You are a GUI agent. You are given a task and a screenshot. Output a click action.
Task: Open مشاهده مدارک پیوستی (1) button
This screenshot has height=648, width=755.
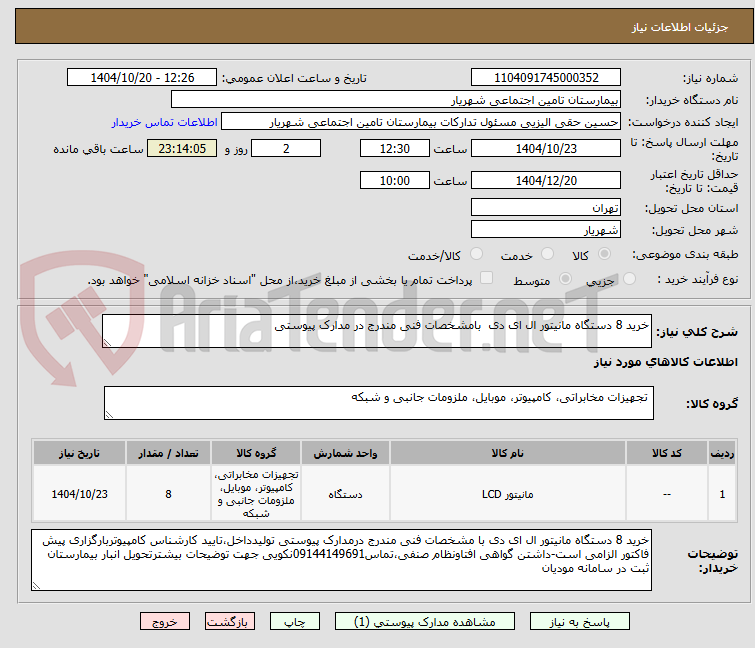click(424, 622)
